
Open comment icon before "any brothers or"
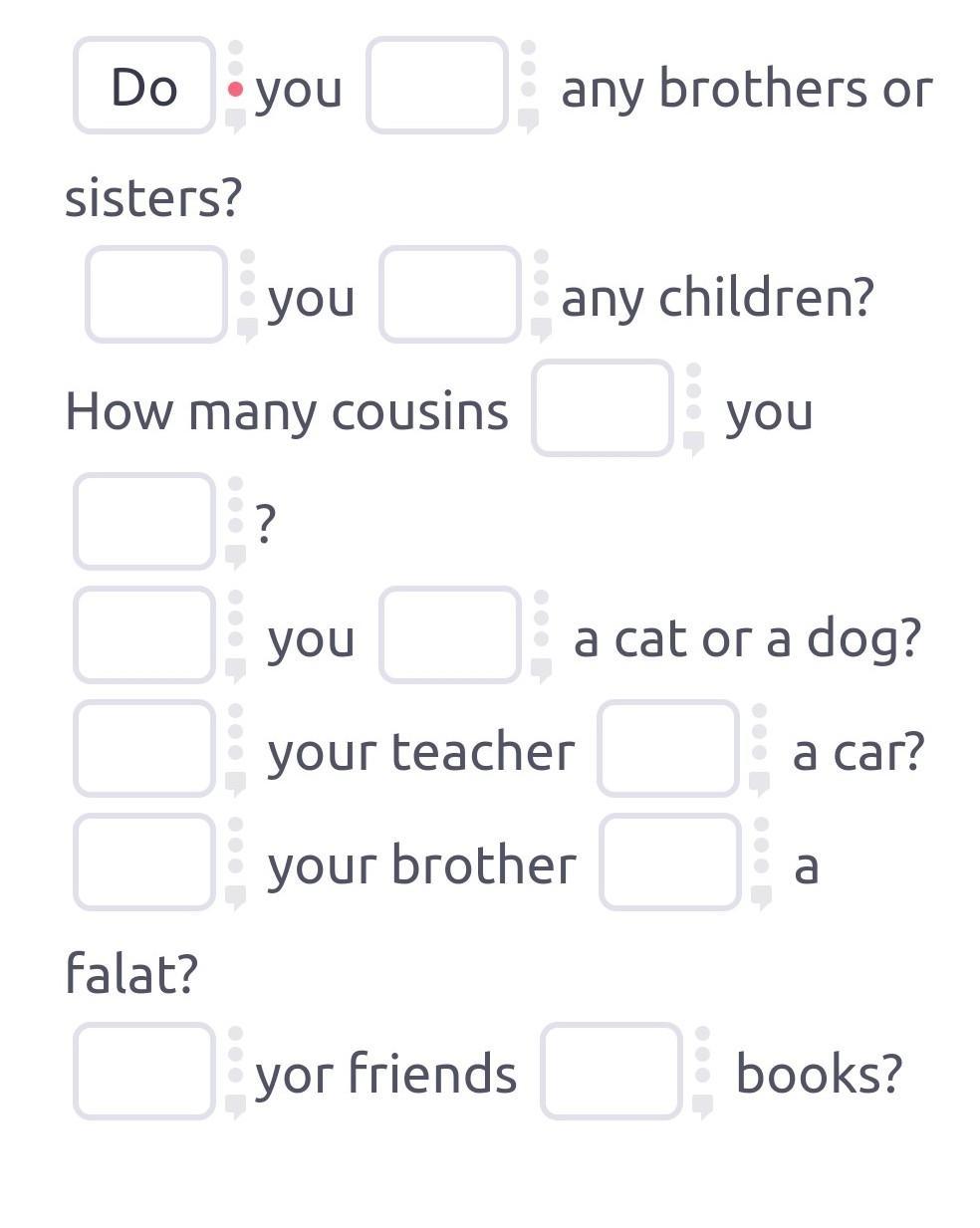529,121
